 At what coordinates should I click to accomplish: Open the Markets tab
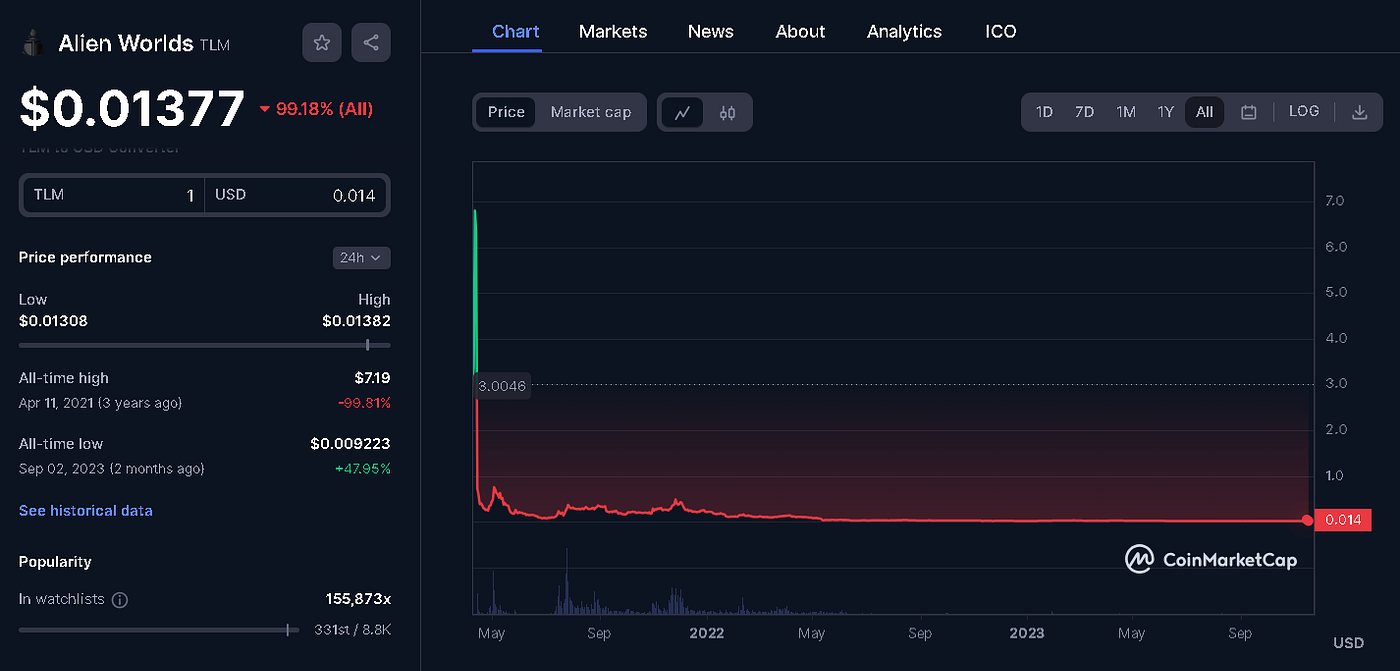[613, 31]
